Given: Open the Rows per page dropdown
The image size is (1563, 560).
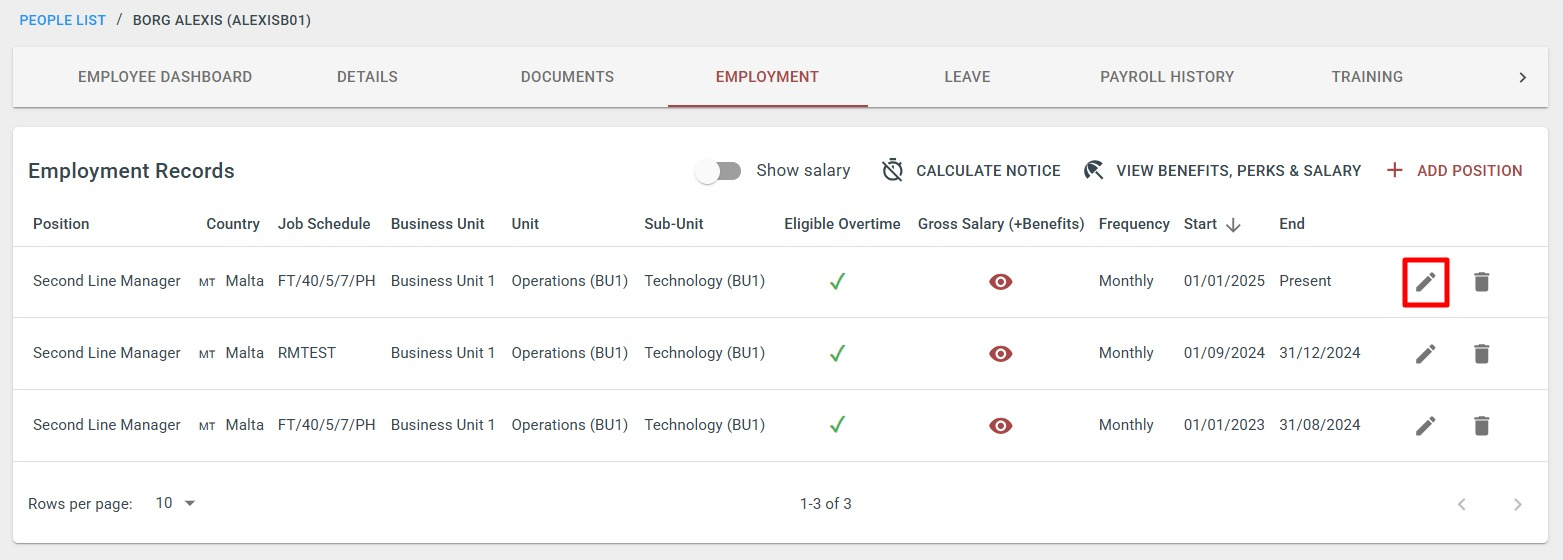Looking at the screenshot, I should 176,503.
